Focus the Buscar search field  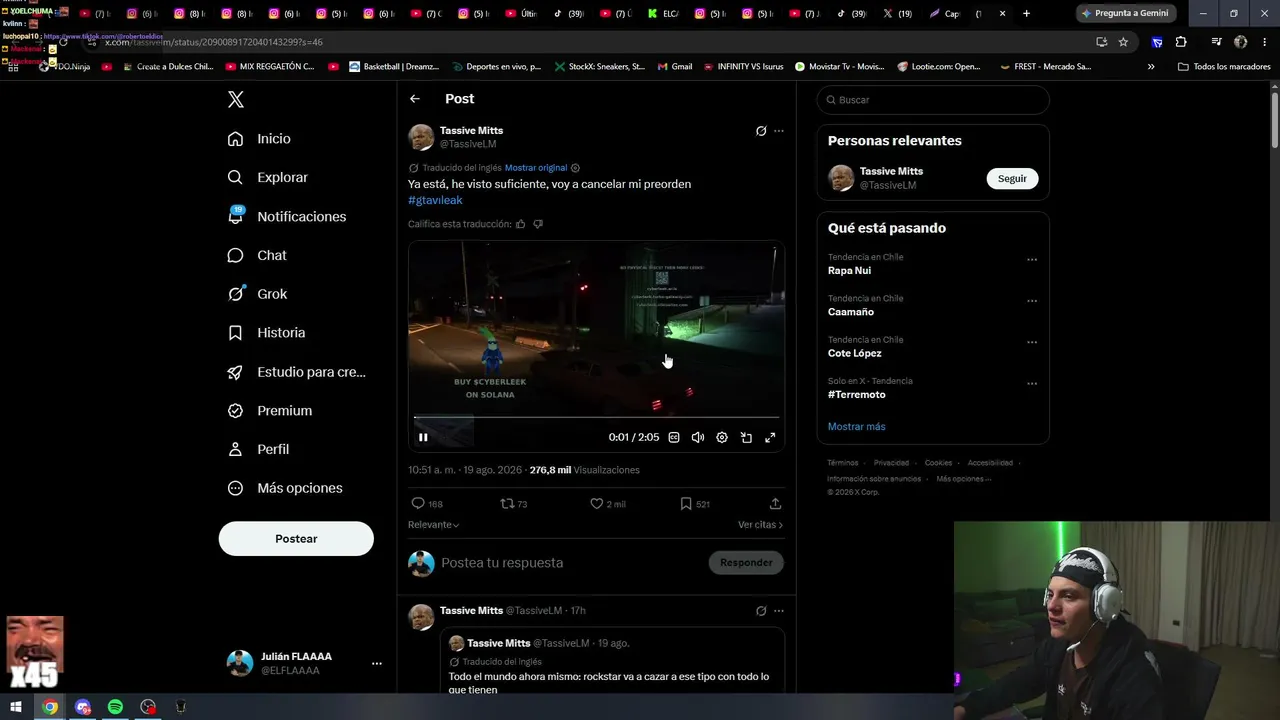(x=933, y=100)
